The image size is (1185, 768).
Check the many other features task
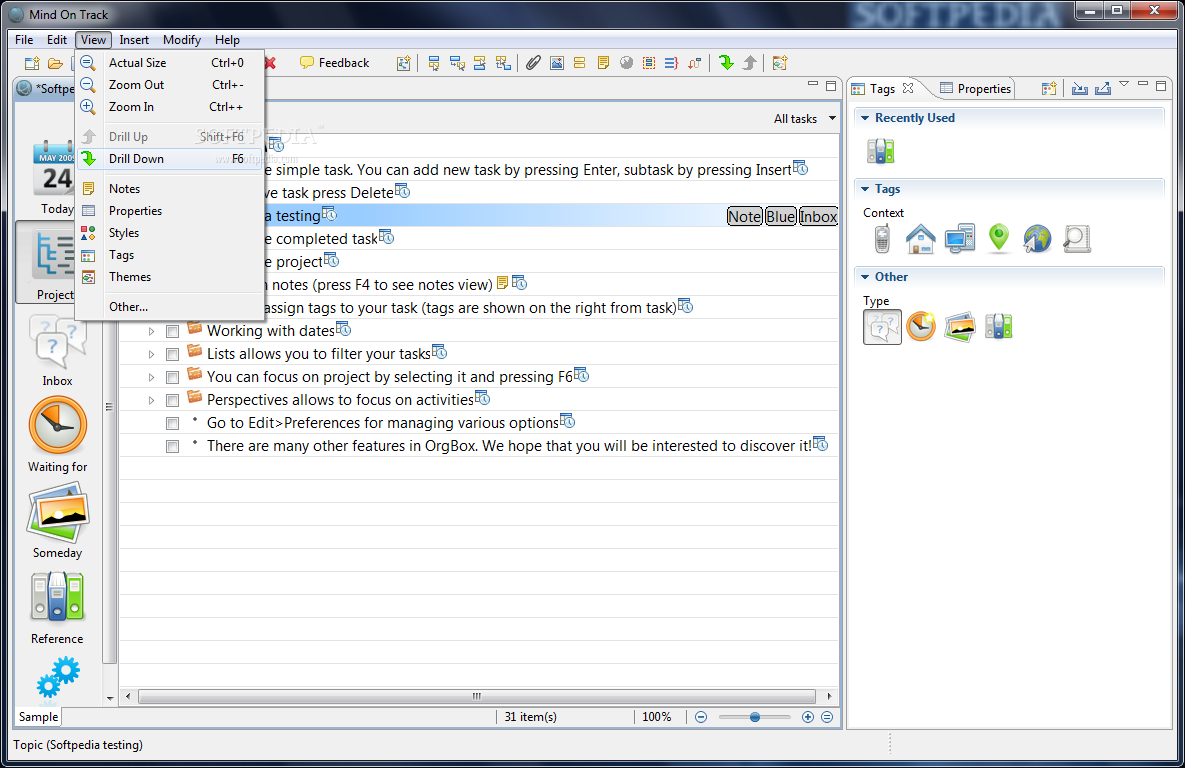[172, 447]
